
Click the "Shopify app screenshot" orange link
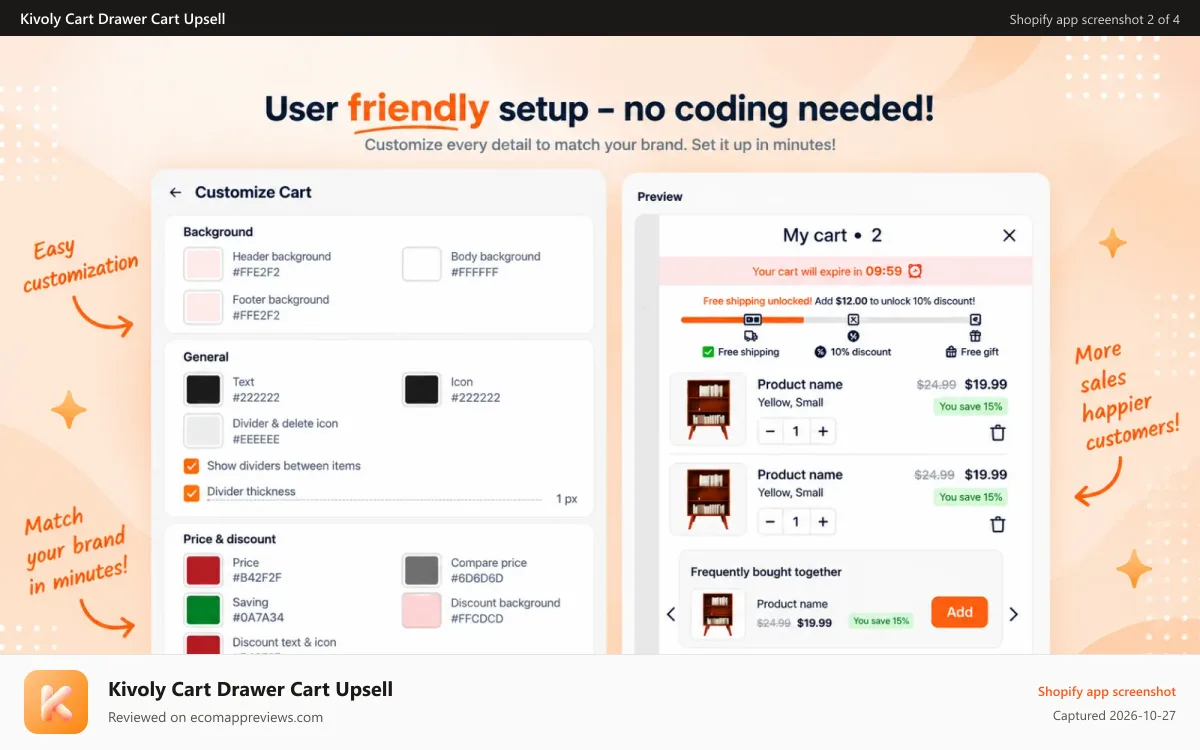click(1106, 692)
